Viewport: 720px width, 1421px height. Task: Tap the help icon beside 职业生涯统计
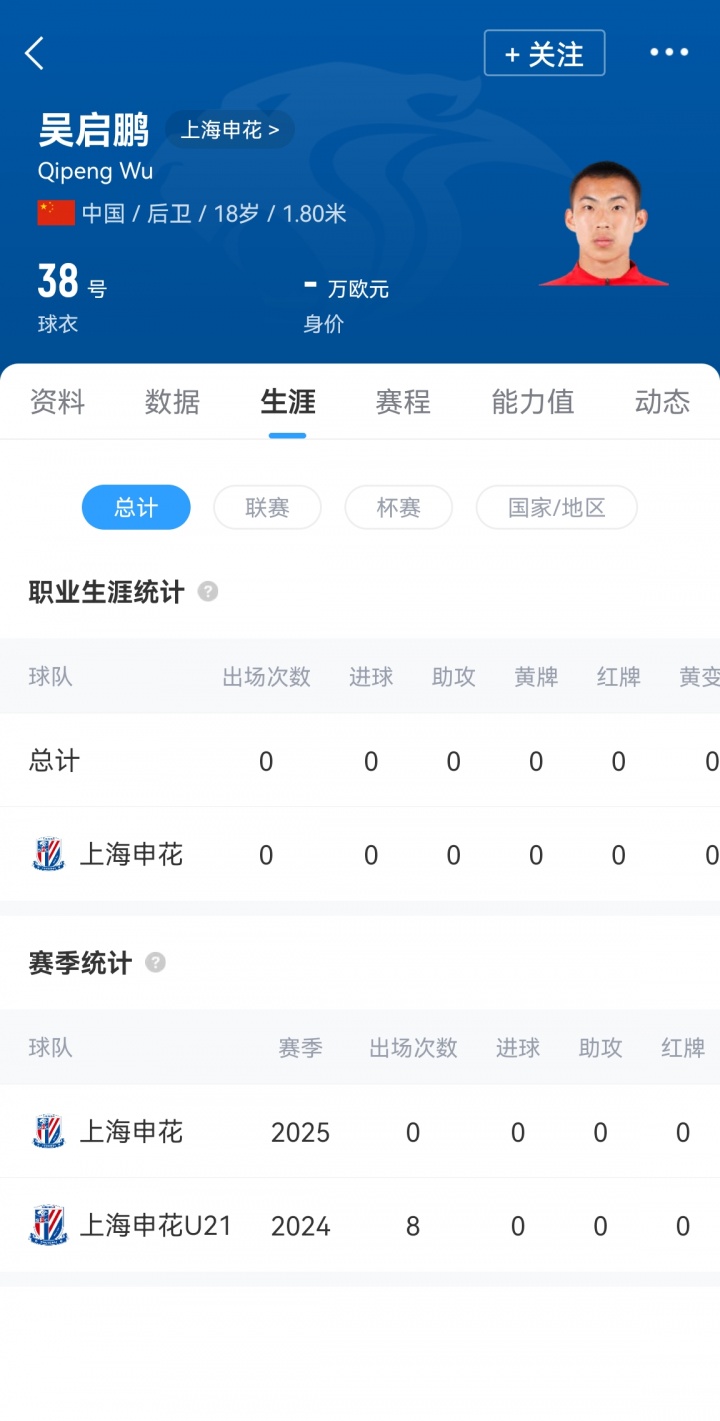point(208,591)
